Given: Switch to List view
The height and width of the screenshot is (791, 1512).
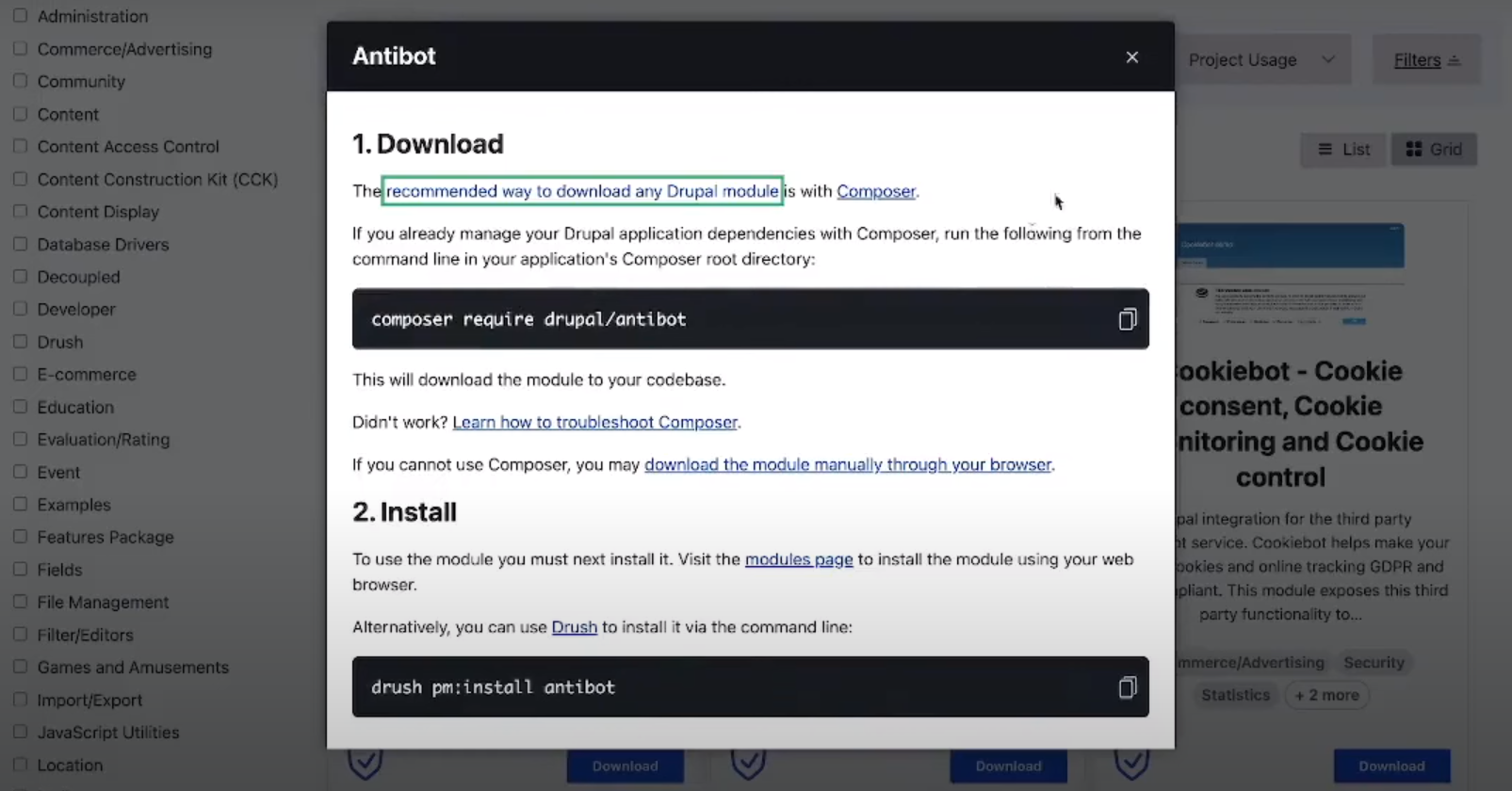Looking at the screenshot, I should click(x=1344, y=149).
